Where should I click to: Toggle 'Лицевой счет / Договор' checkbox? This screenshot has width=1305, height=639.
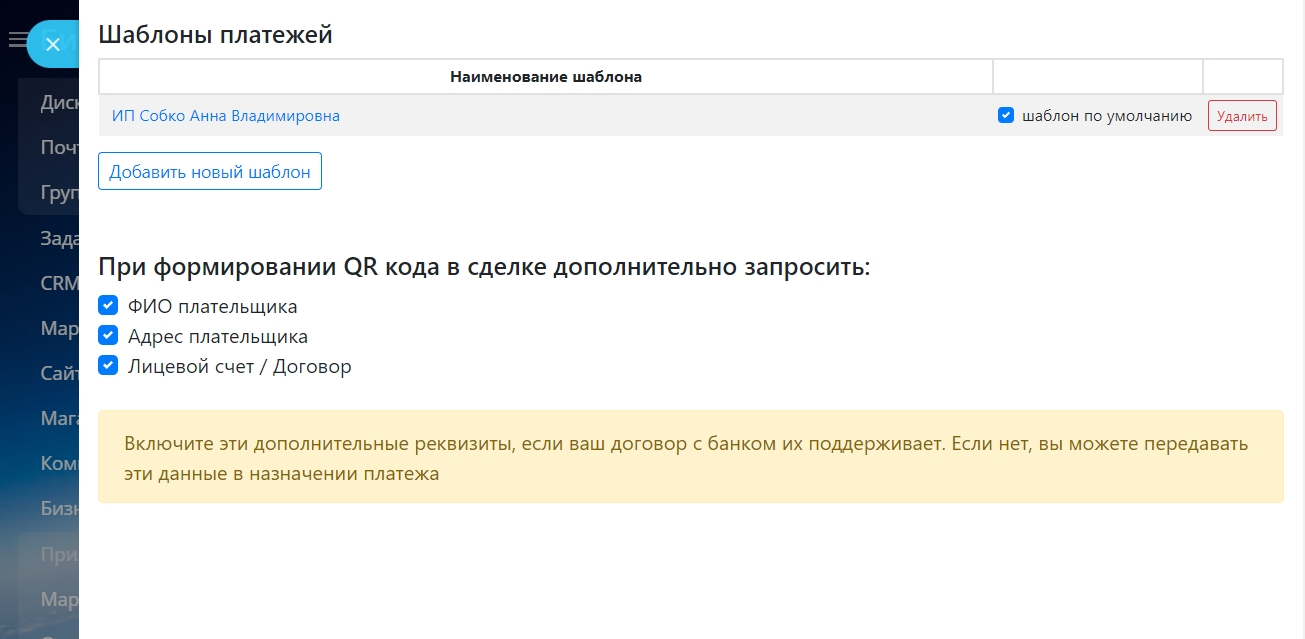109,366
